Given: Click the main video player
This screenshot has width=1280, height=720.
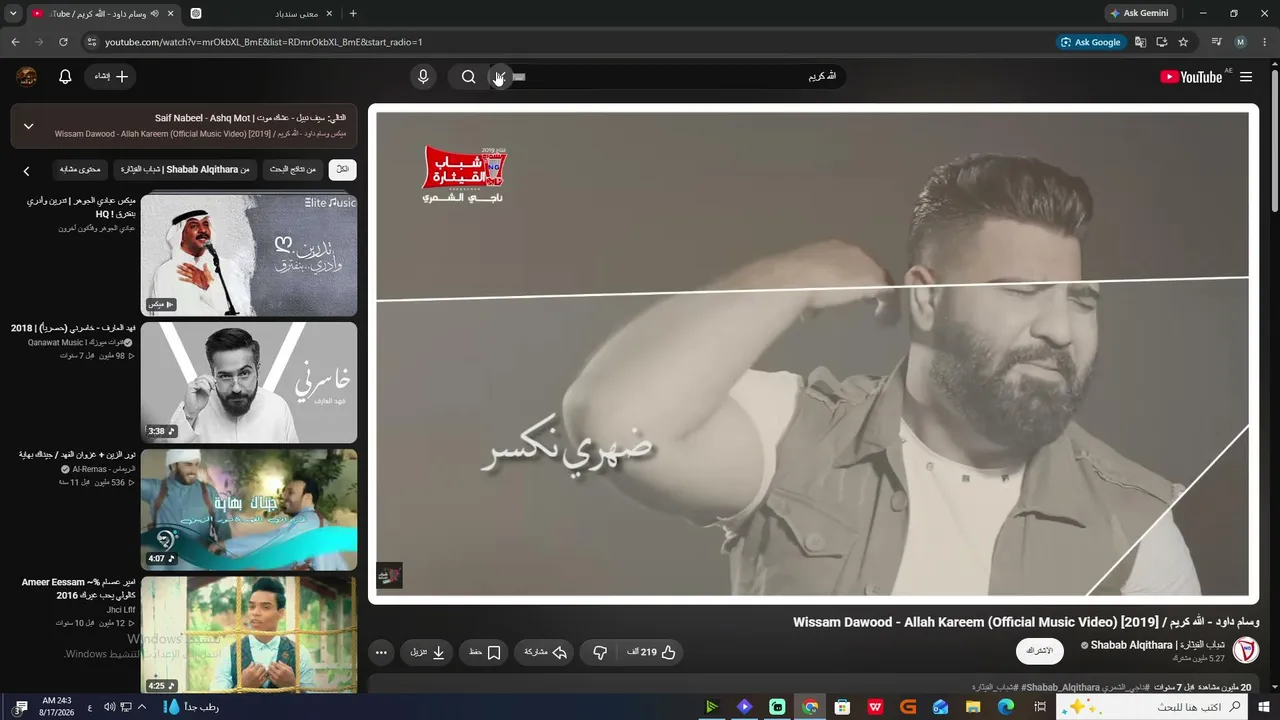Looking at the screenshot, I should click(813, 354).
